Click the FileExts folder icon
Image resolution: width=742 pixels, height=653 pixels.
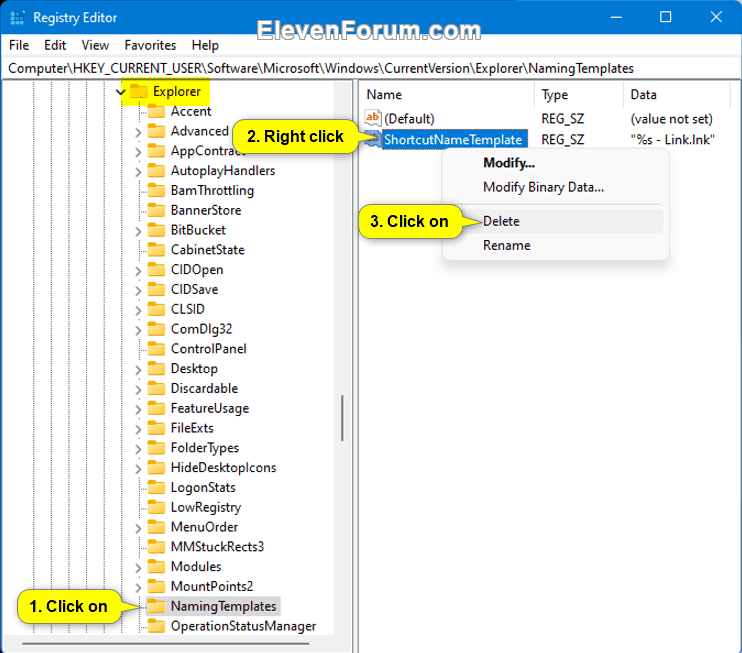[x=156, y=428]
